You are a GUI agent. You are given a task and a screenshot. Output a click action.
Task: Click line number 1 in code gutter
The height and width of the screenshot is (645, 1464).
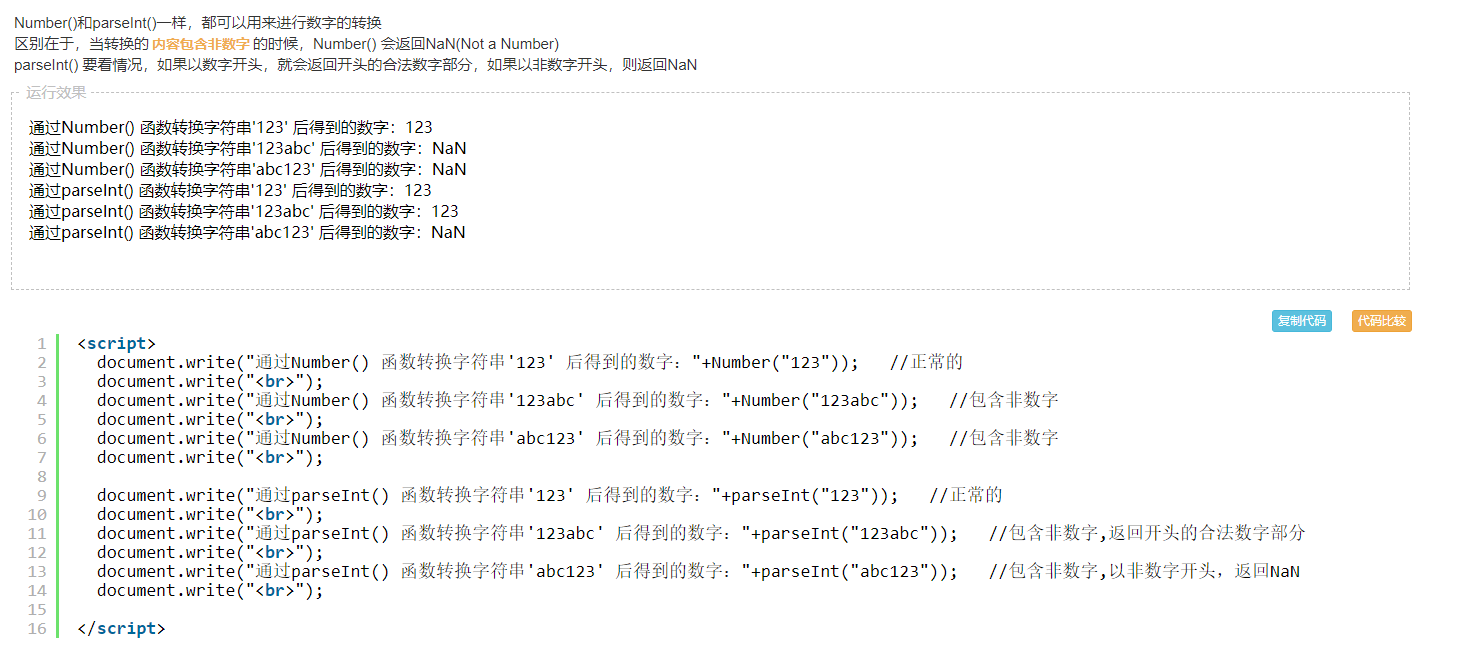[42, 344]
